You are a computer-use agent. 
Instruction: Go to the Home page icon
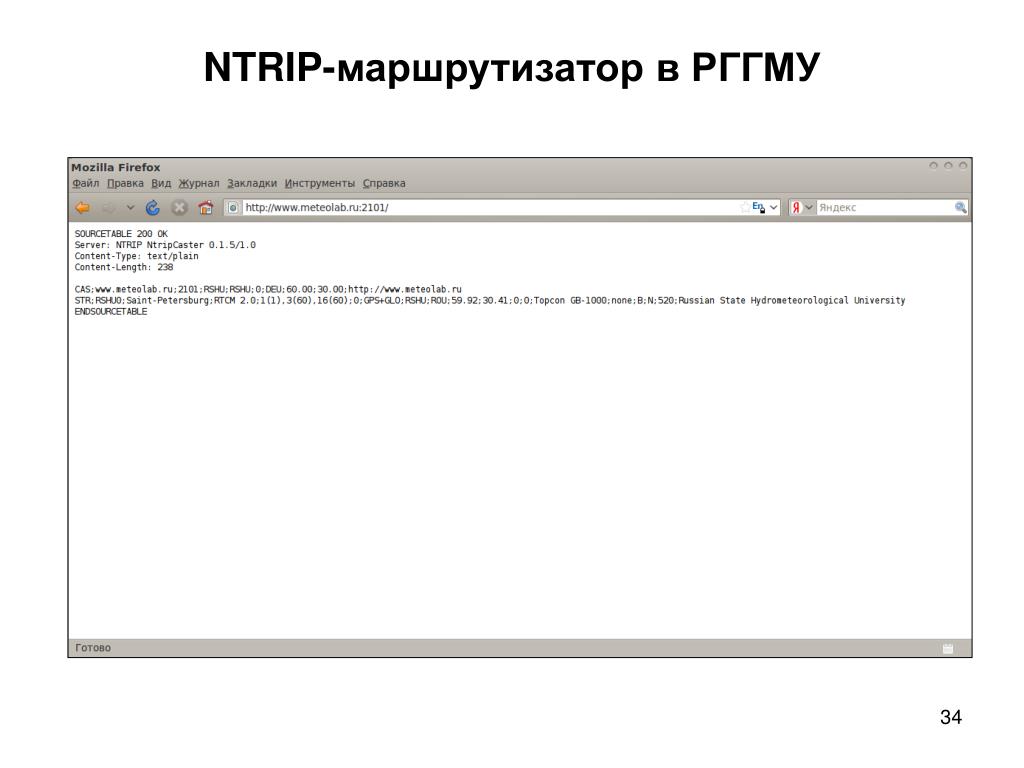point(206,208)
